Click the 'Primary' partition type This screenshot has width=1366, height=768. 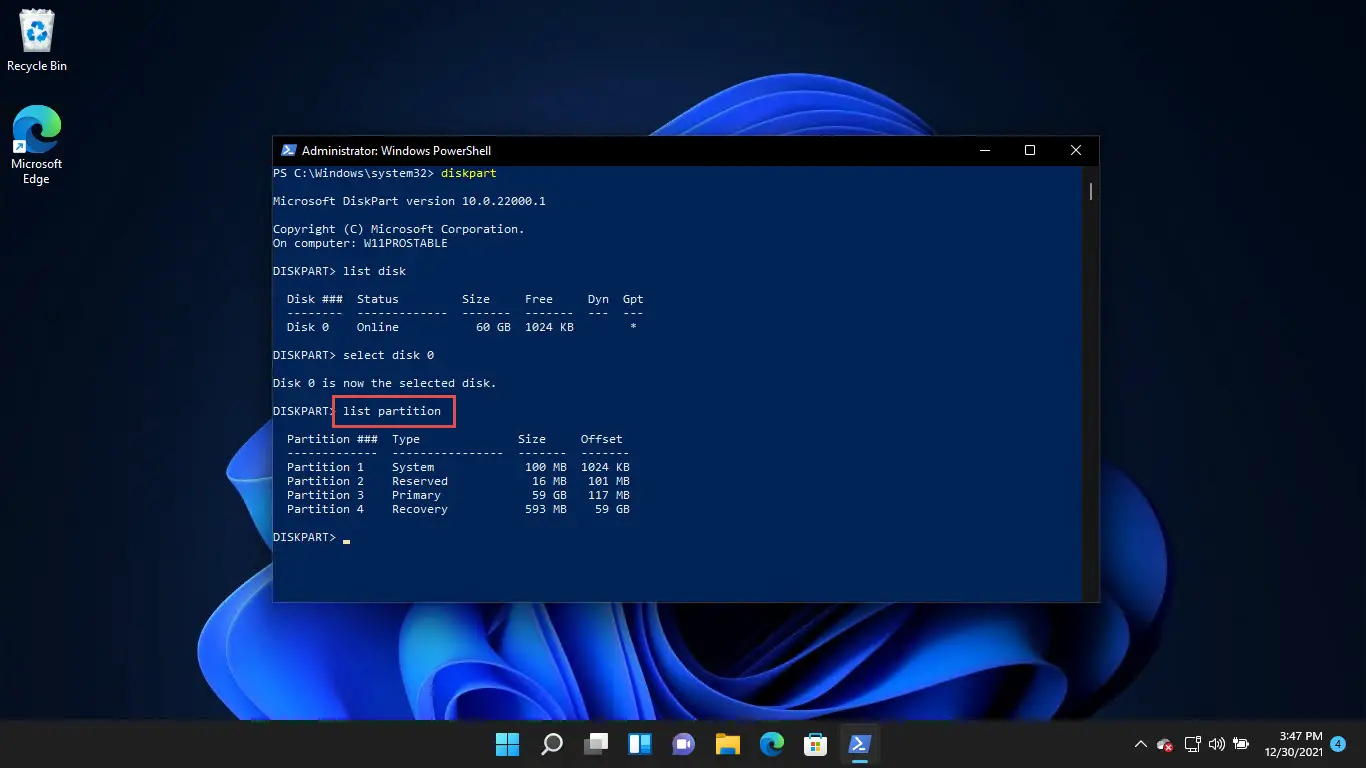point(416,495)
